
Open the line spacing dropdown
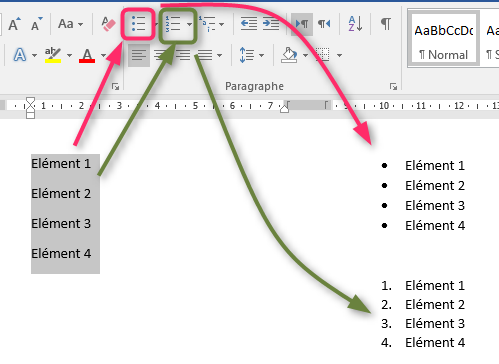tap(252, 55)
